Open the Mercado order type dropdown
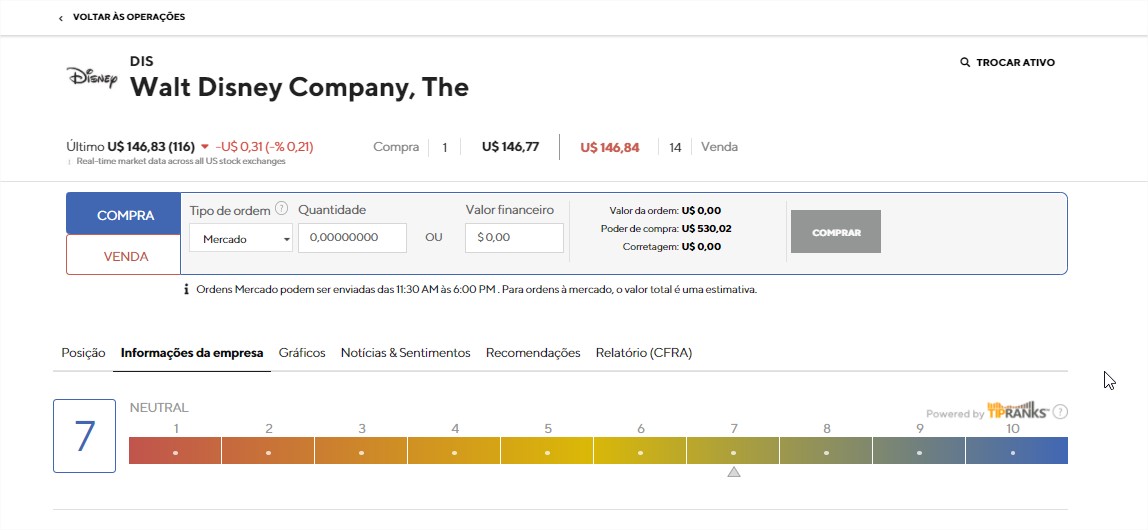1148x530 pixels. tap(241, 239)
